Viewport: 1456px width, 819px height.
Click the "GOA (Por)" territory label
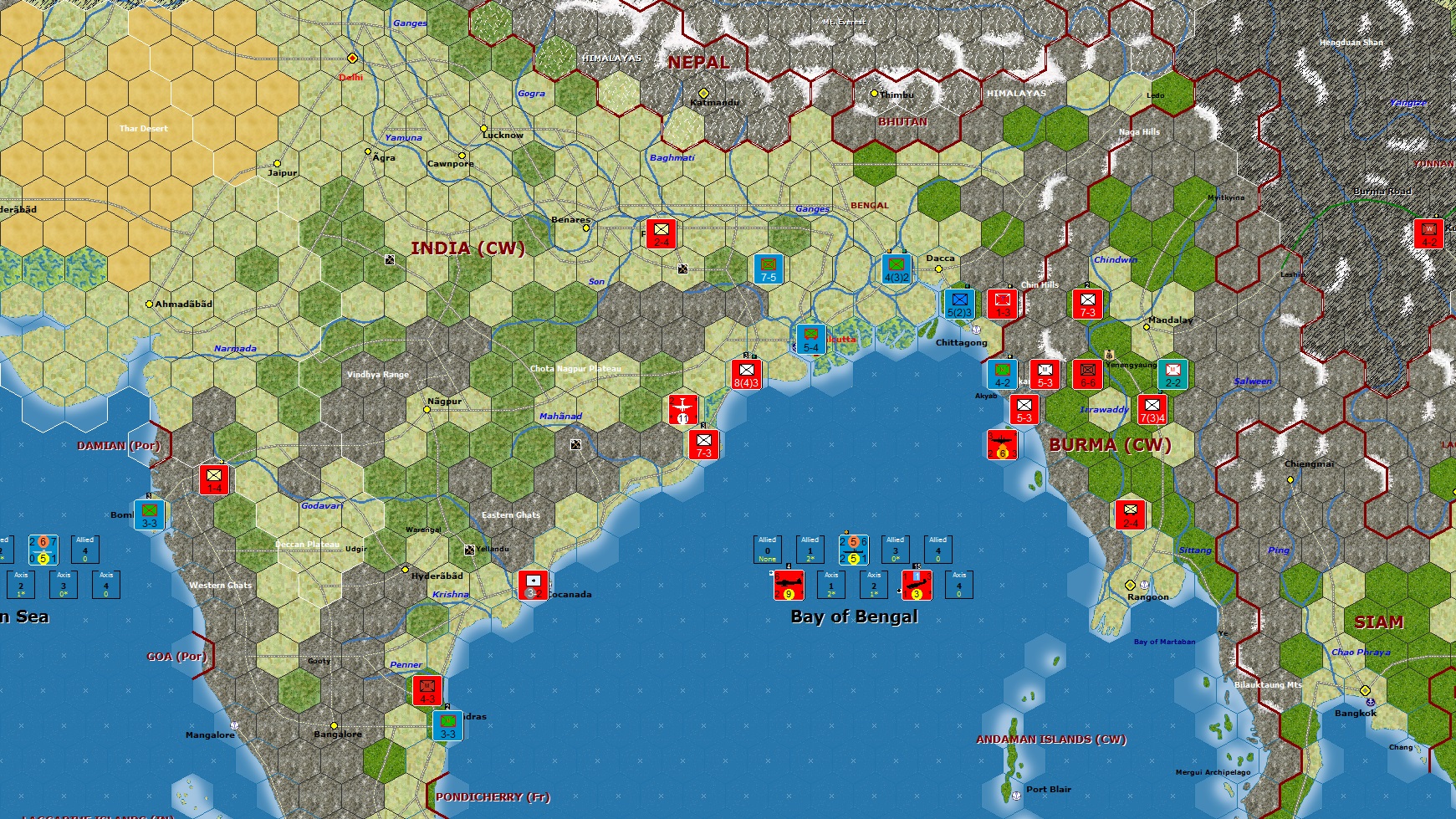click(x=176, y=657)
